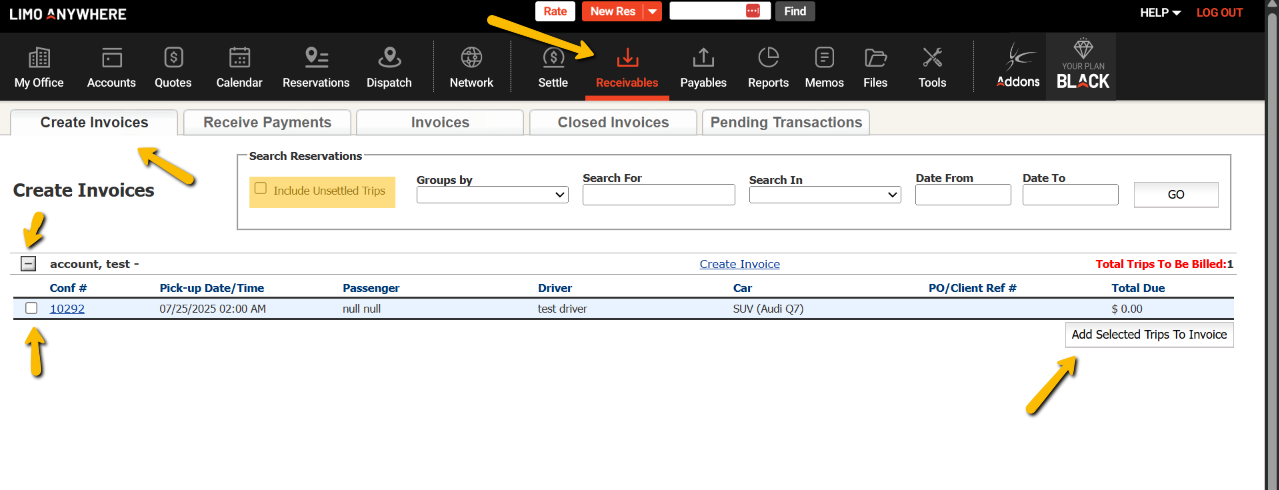The width and height of the screenshot is (1279, 490).
Task: Switch to the Receive Payments tab
Action: point(267,122)
